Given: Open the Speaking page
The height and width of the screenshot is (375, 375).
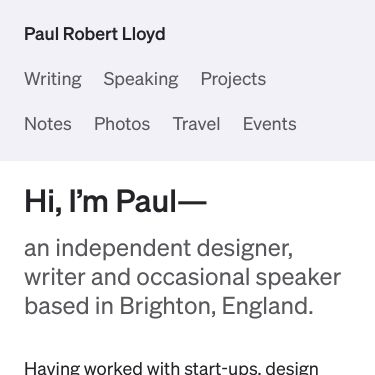Looking at the screenshot, I should point(141,79).
